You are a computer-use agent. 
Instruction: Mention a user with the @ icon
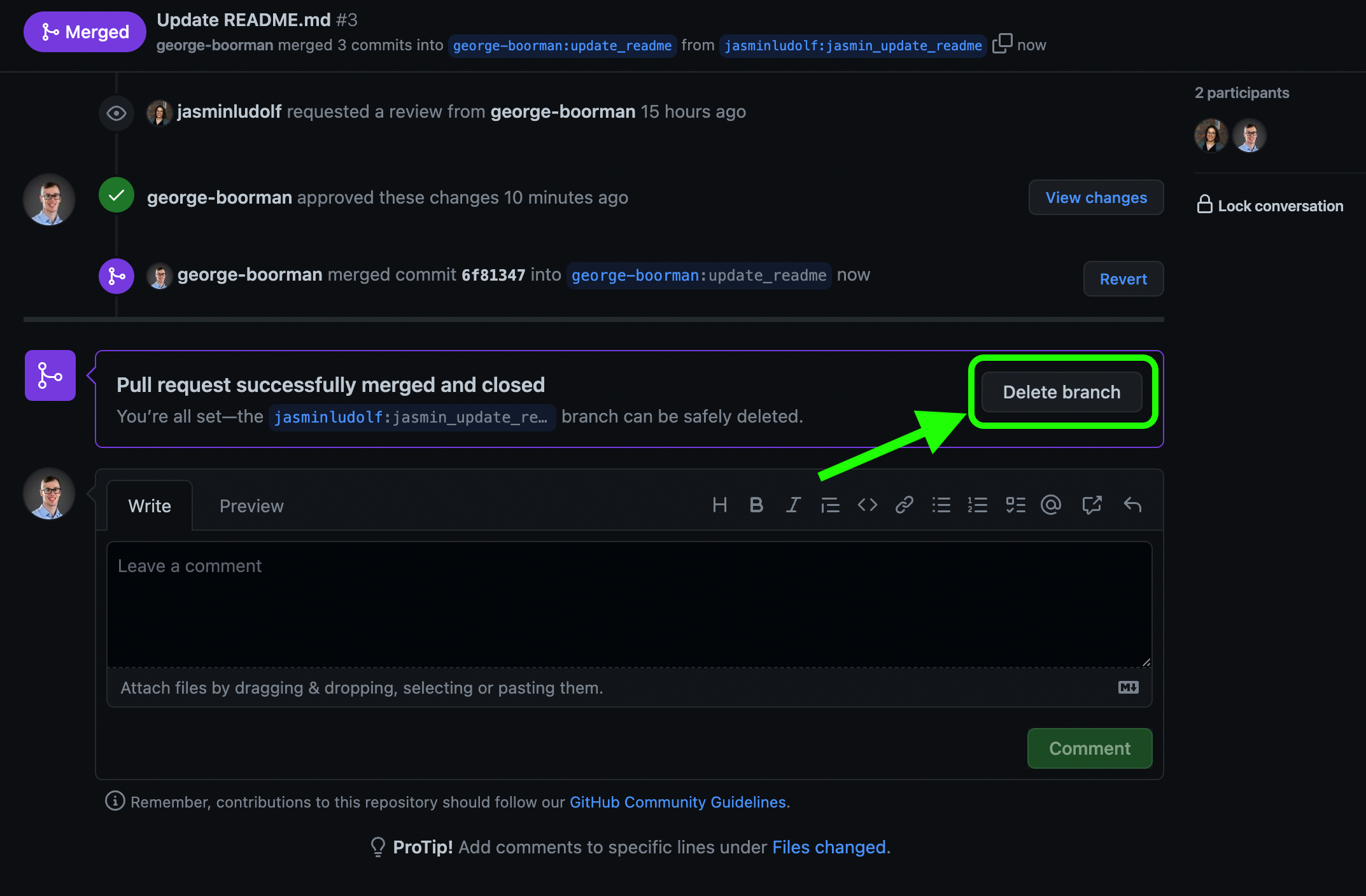pos(1051,505)
